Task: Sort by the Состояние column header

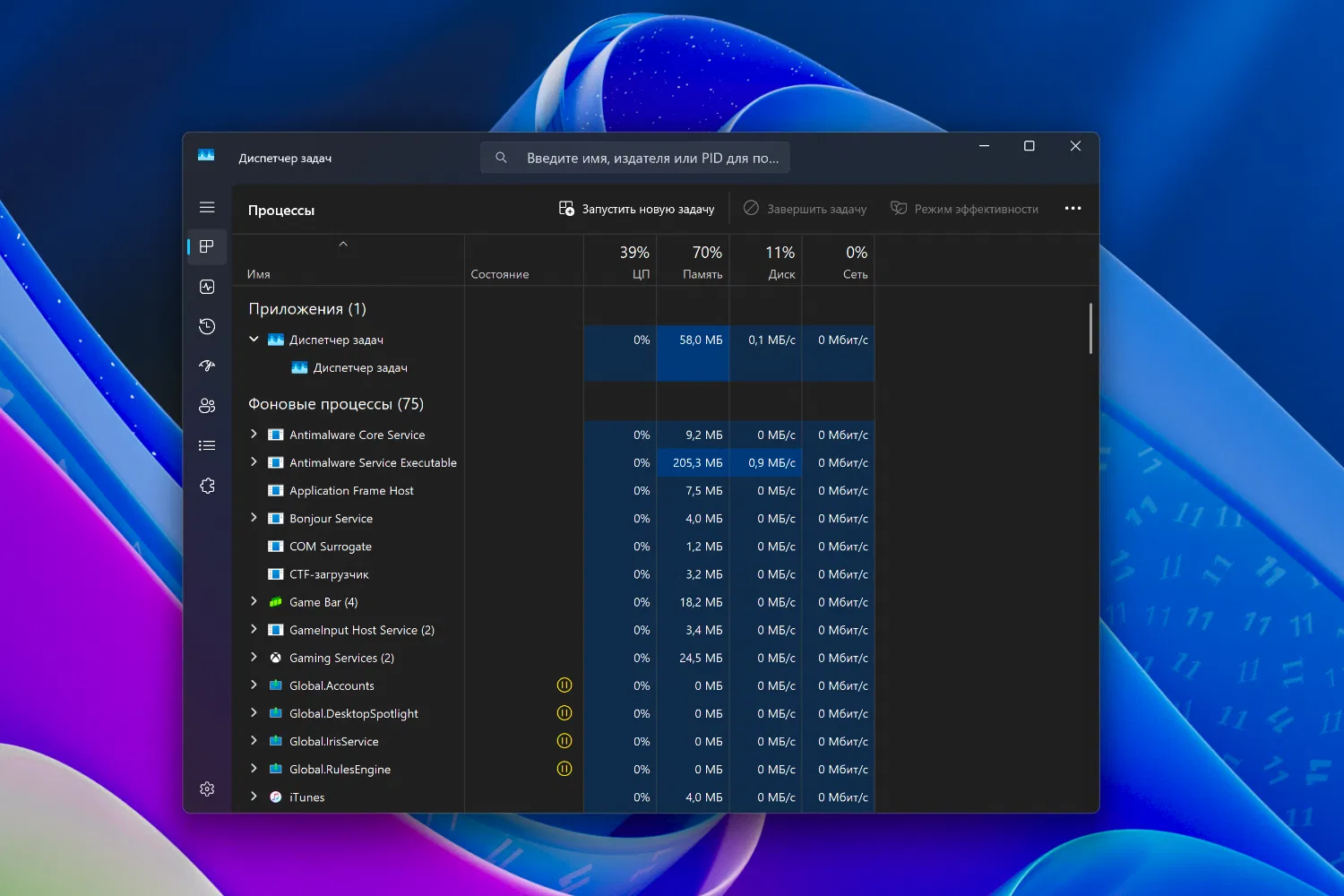Action: 524,261
